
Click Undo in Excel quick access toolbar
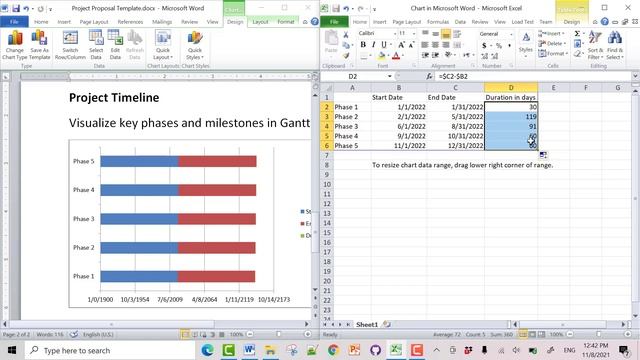(346, 8)
